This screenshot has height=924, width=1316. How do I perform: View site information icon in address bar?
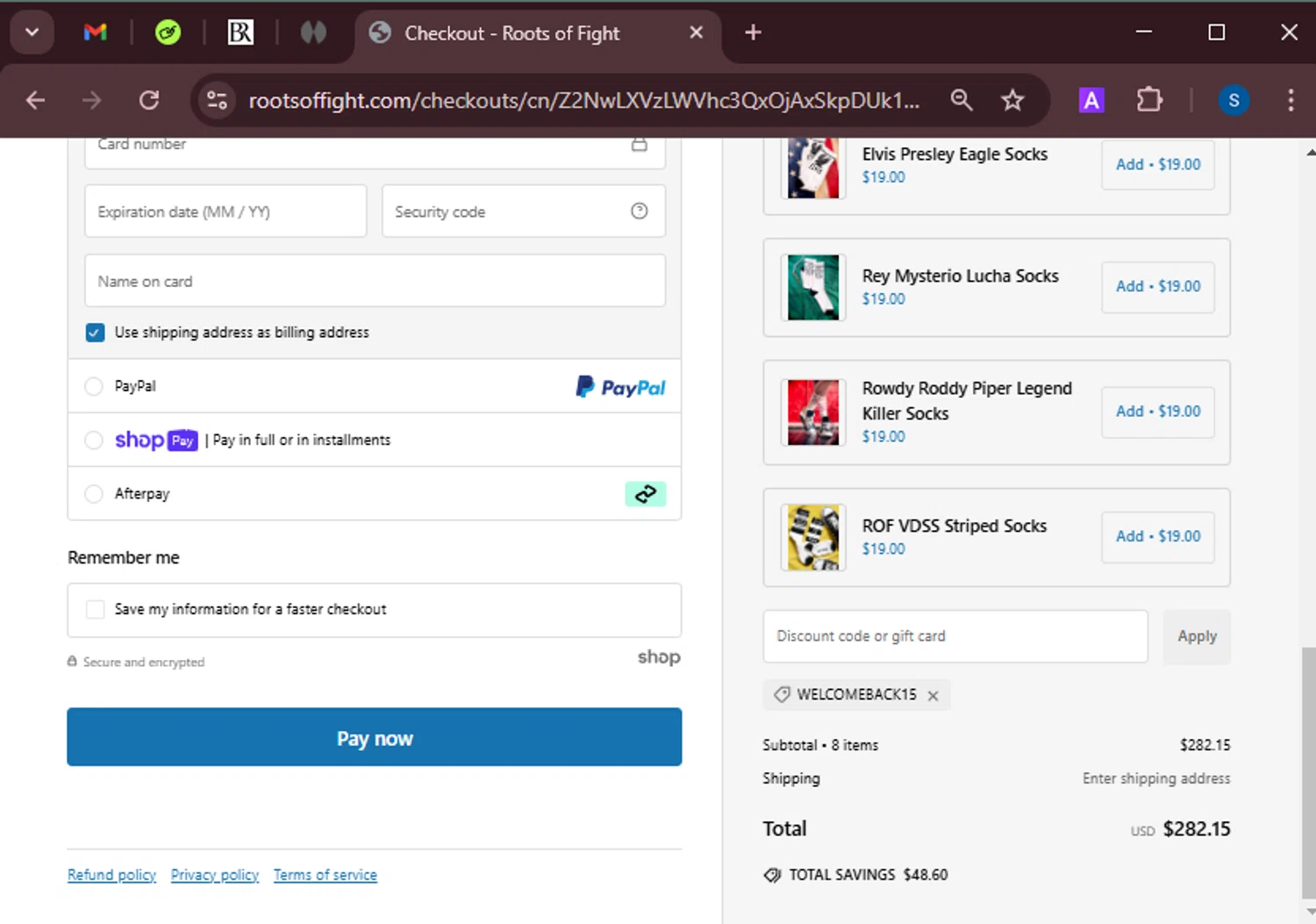(217, 100)
